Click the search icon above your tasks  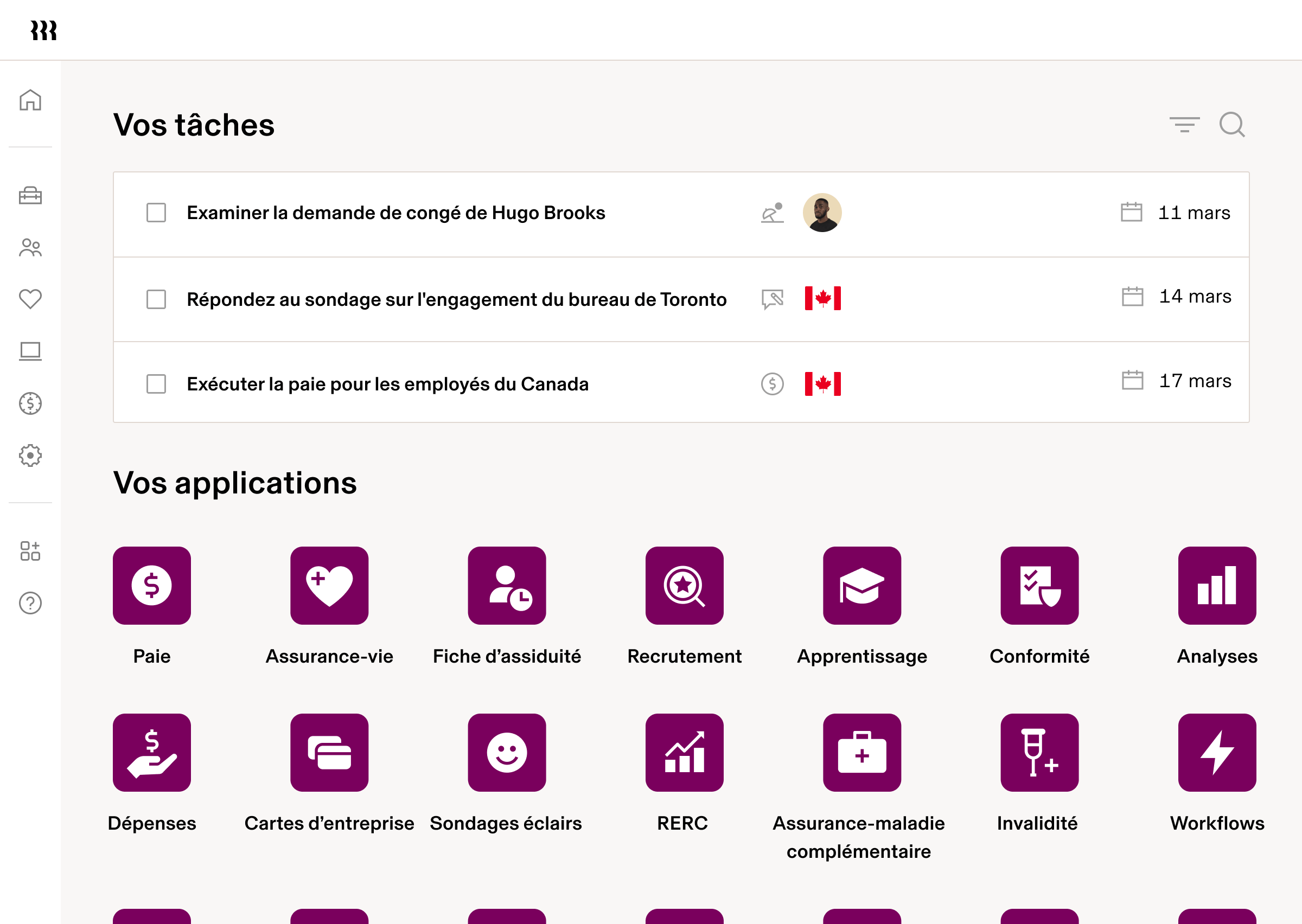point(1232,125)
